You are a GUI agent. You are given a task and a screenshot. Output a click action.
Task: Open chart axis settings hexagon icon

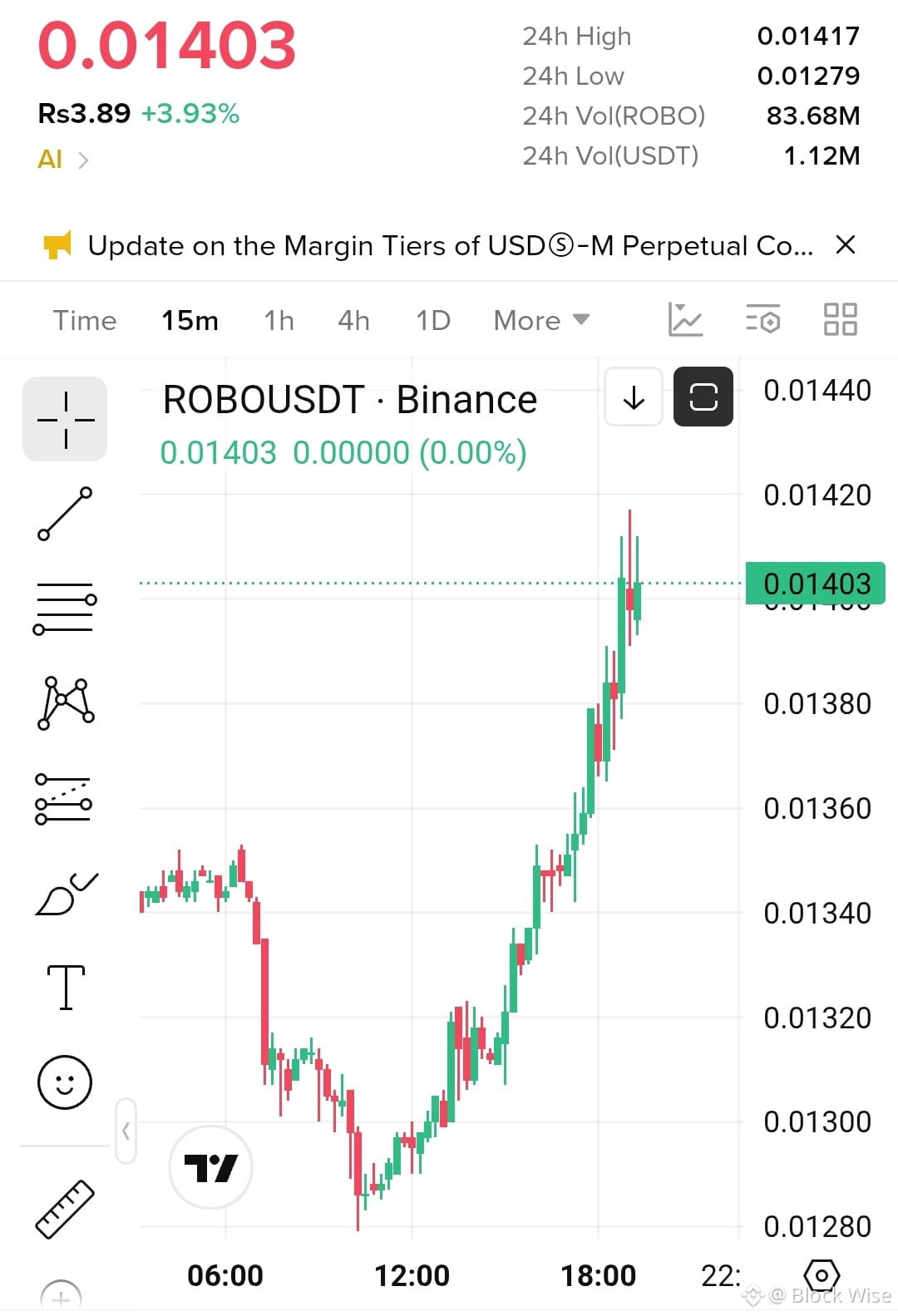pos(822,1275)
